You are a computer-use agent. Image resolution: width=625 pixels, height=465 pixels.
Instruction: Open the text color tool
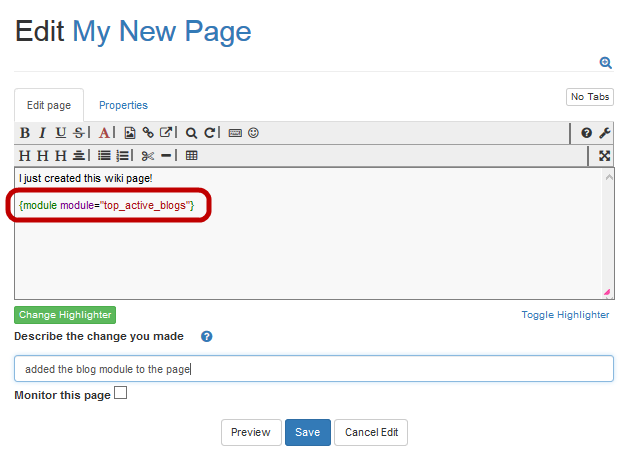pos(104,132)
